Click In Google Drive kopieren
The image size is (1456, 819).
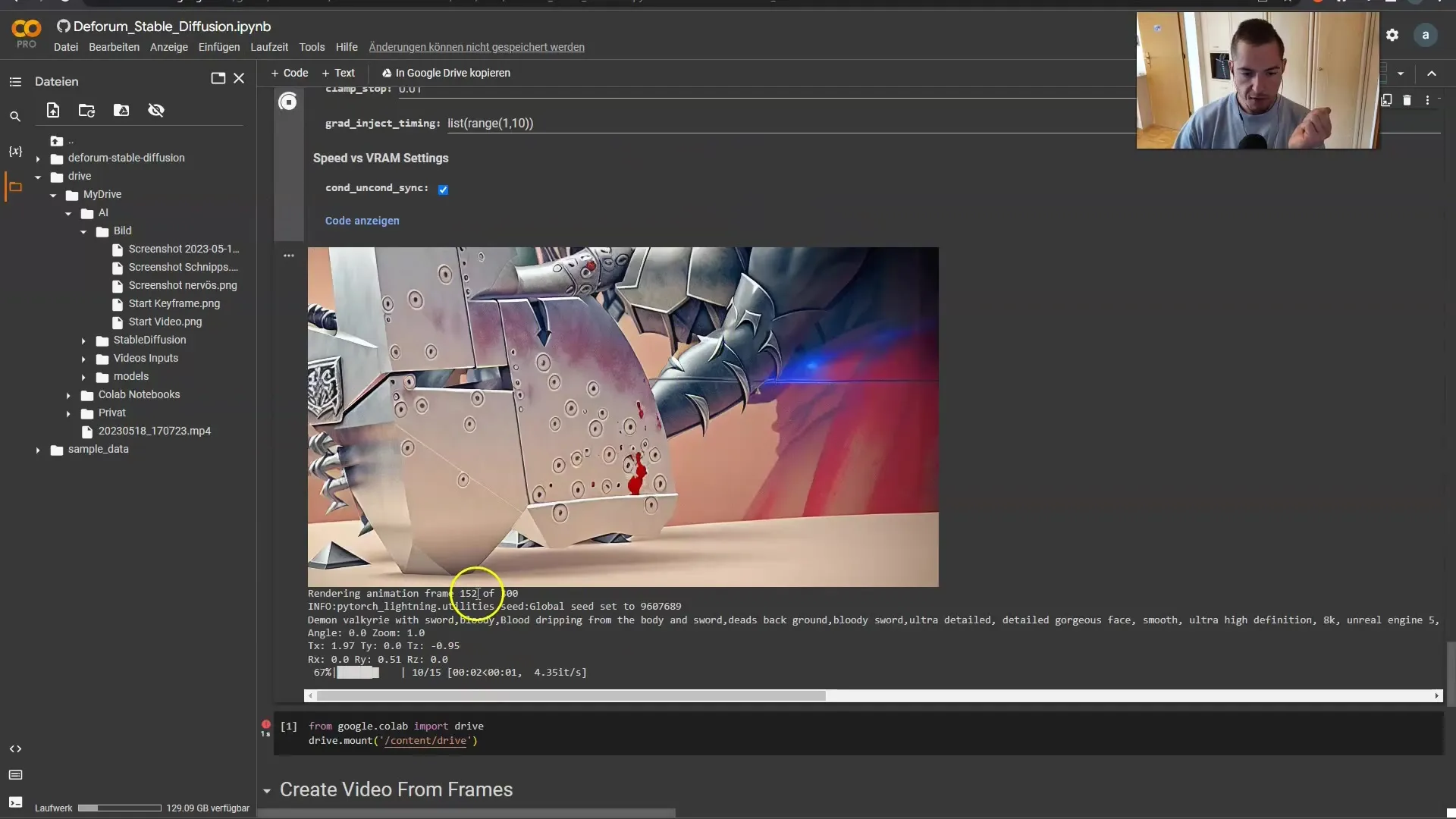[446, 73]
